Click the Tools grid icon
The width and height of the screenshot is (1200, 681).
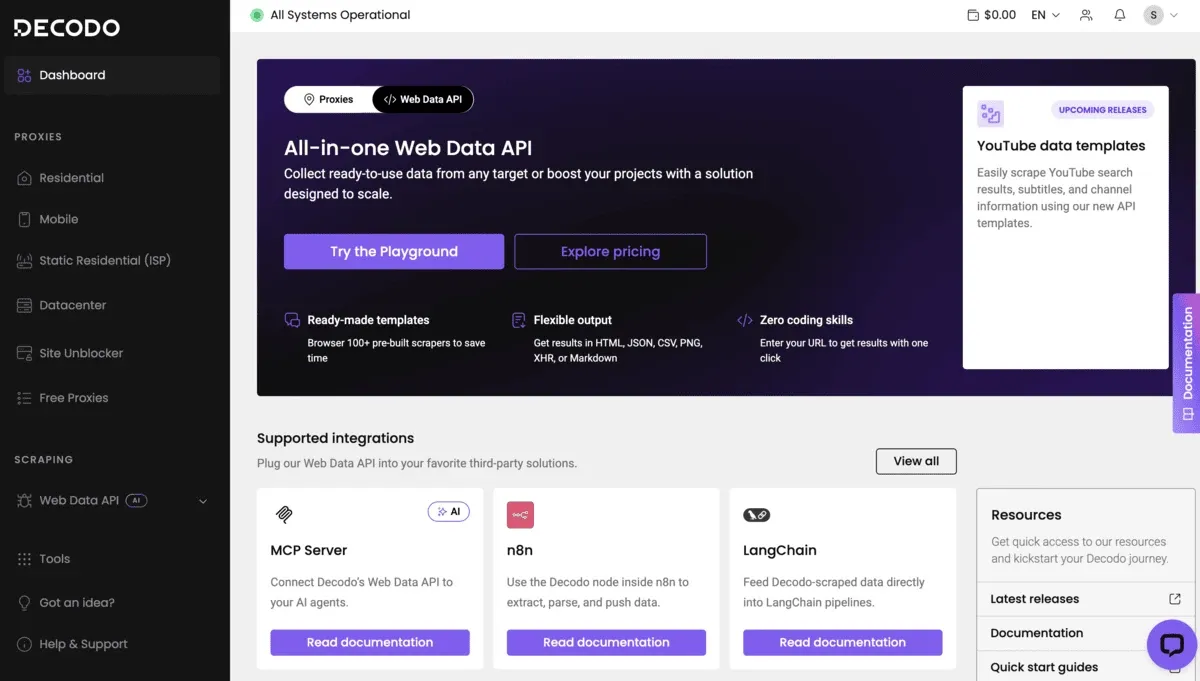pos(25,559)
